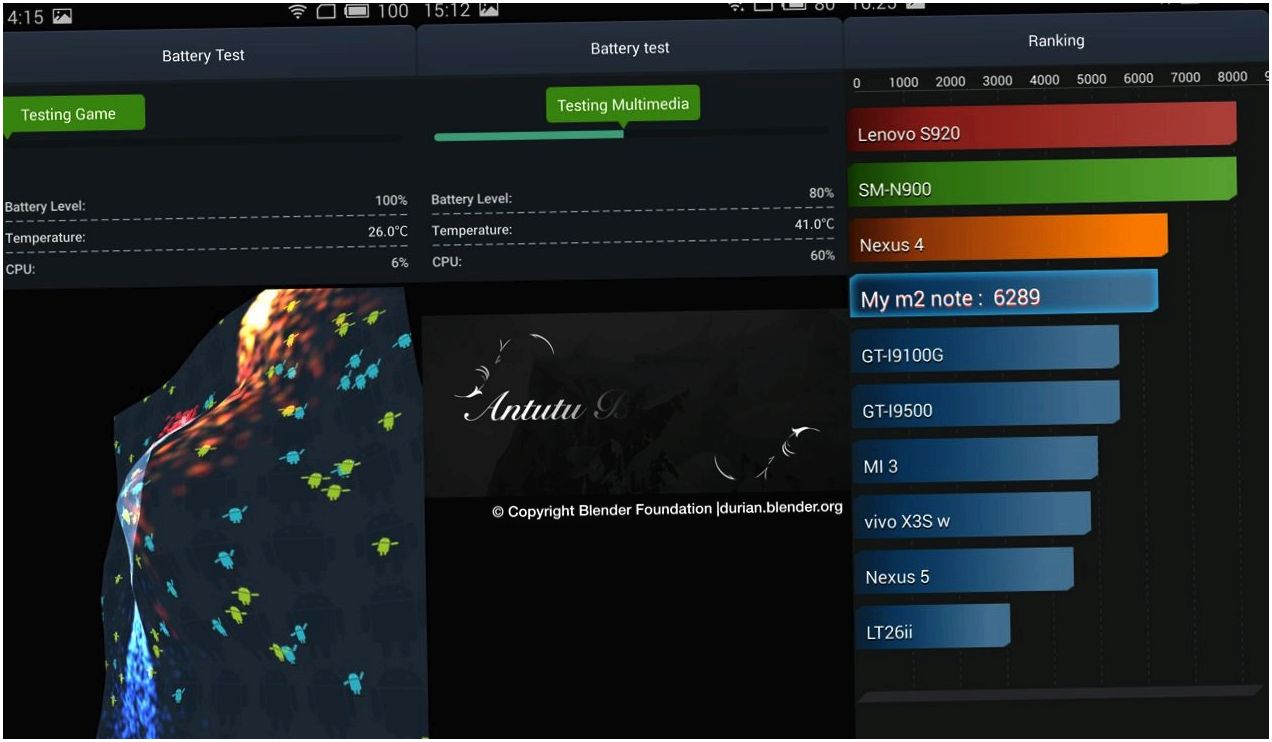Select the lowercase 'Battery test' title bar
The width and height of the screenshot is (1272, 742).
pos(629,48)
